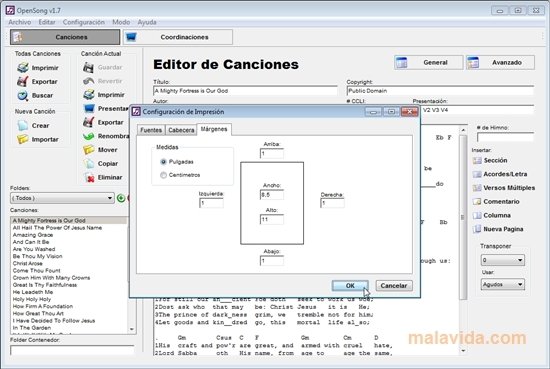Click the Izquierda margin field
The height and width of the screenshot is (369, 550).
(211, 203)
